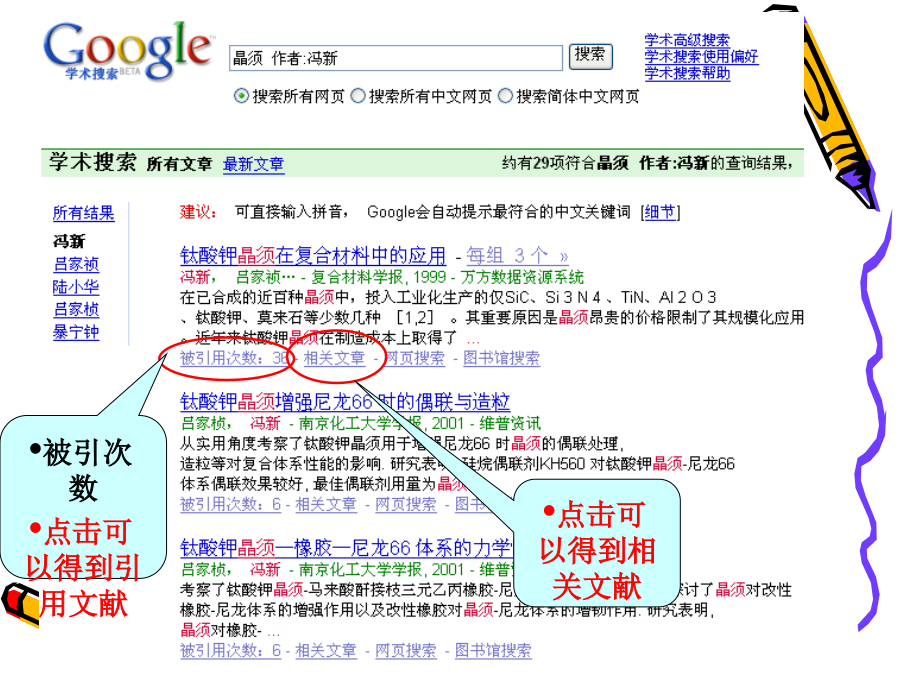
Task: Click 网页搜索 under second result
Action: click(406, 504)
